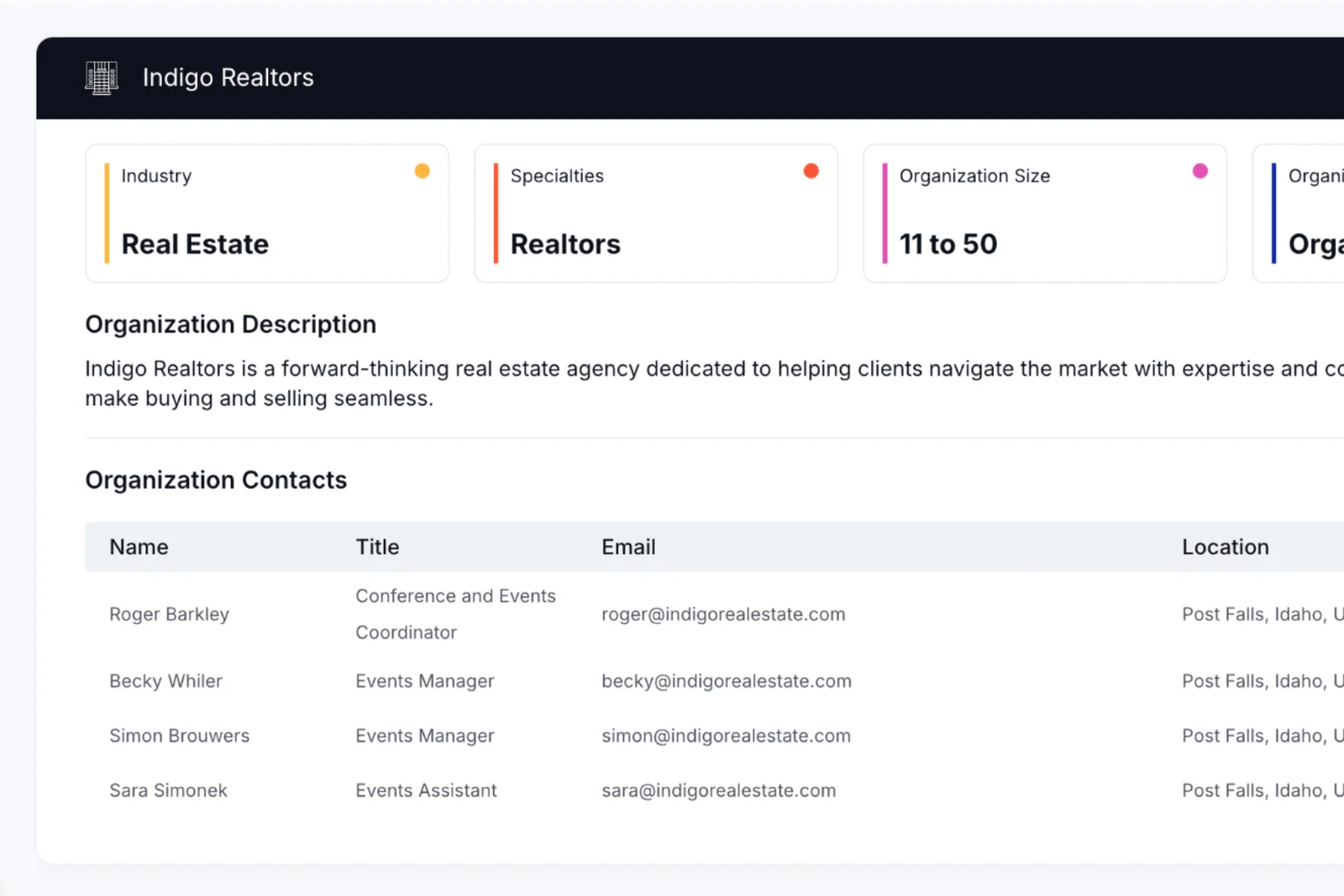Click the Location column header
This screenshot has width=1344, height=896.
pyautogui.click(x=1225, y=547)
